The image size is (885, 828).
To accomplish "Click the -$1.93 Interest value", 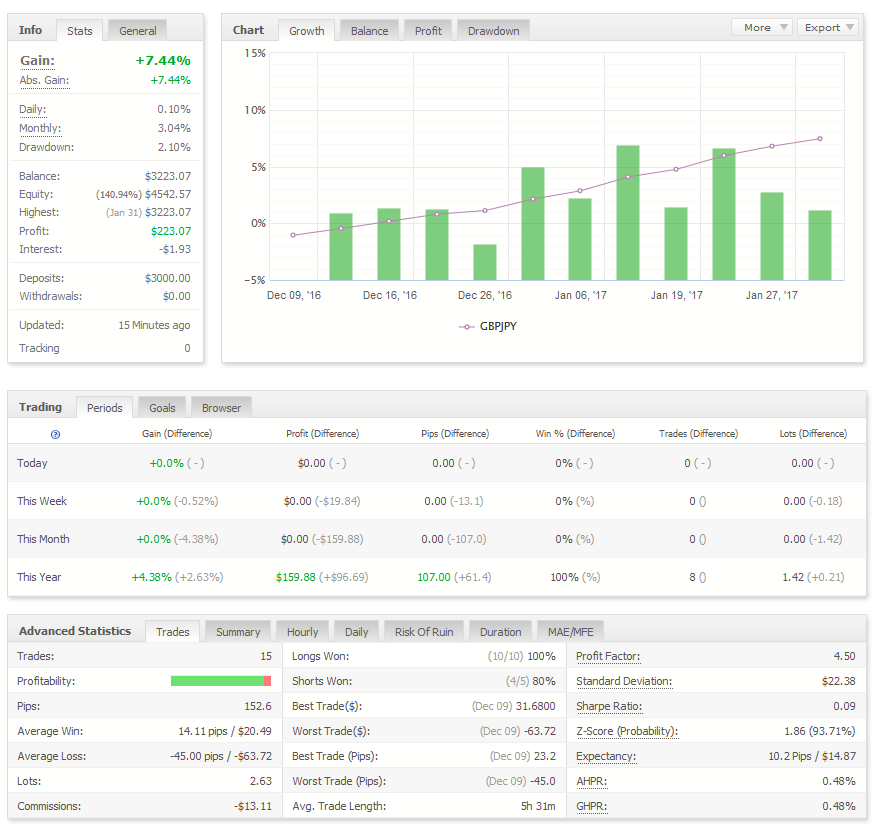I will [175, 249].
